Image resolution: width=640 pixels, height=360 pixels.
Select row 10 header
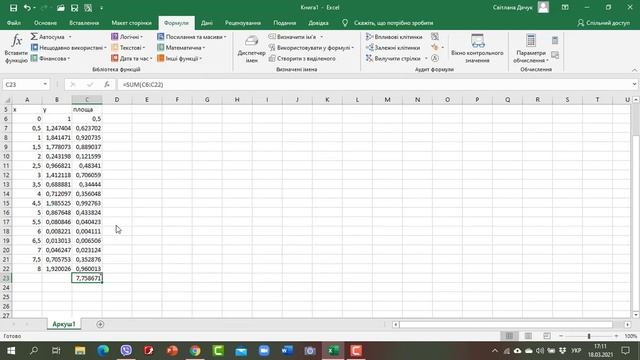(6, 156)
